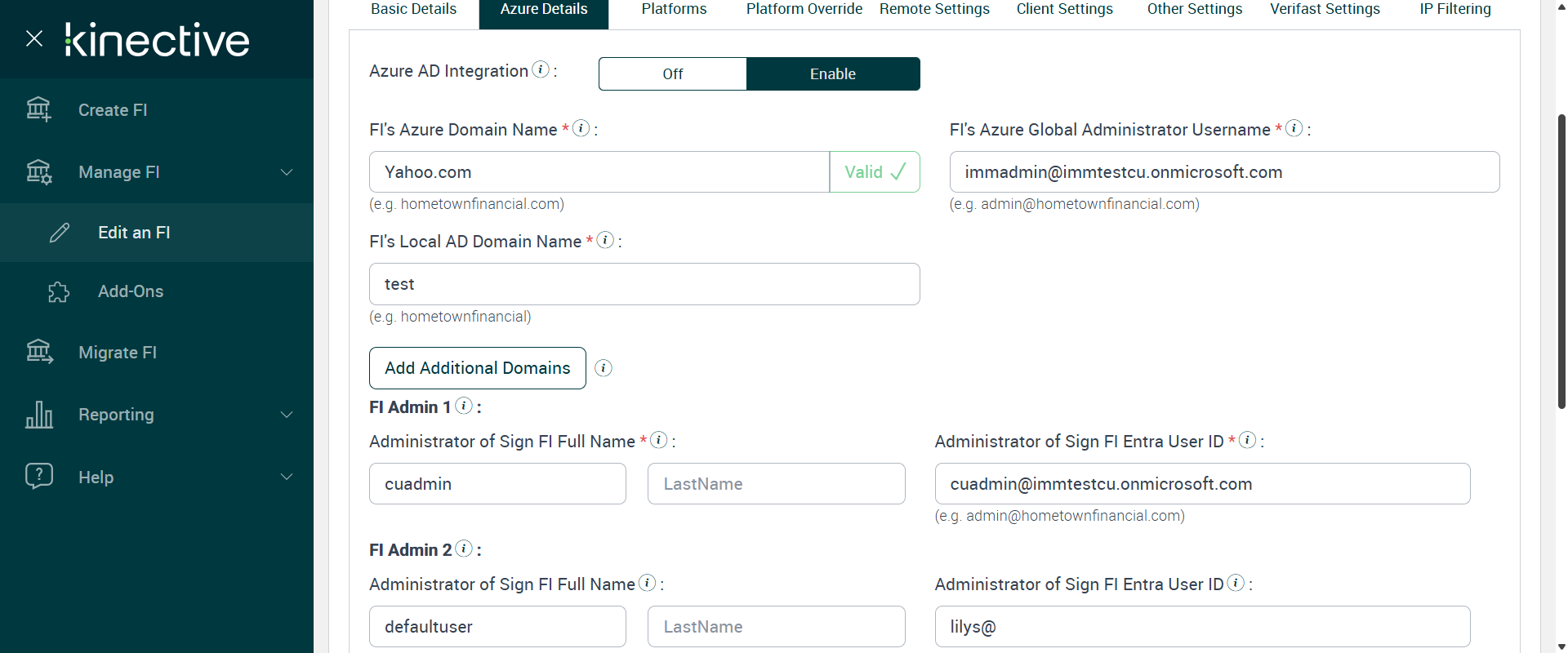Click the Edit an FI pencil icon
1568x653 pixels.
[x=60, y=233]
